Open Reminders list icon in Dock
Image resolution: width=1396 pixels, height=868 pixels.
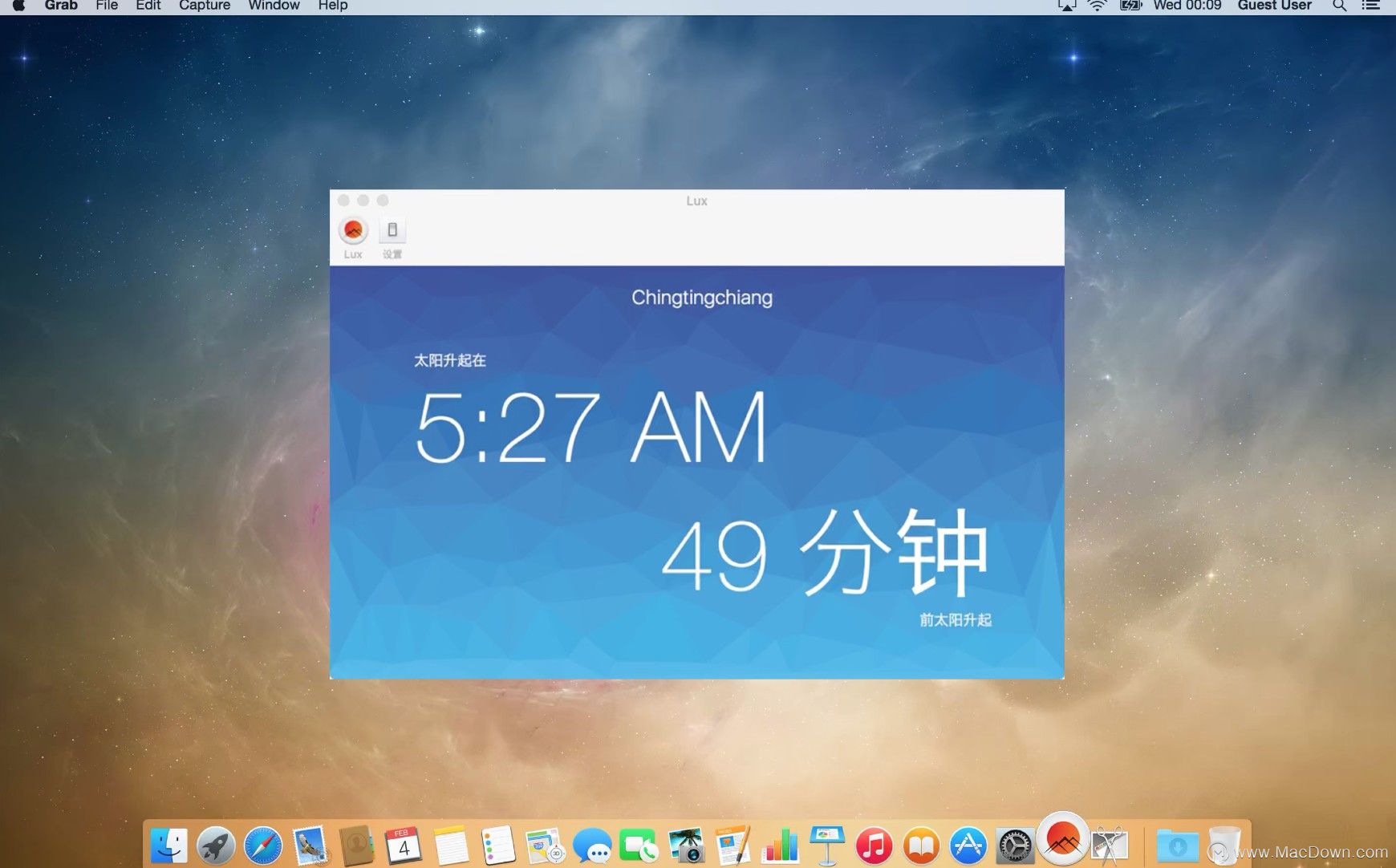pos(498,846)
